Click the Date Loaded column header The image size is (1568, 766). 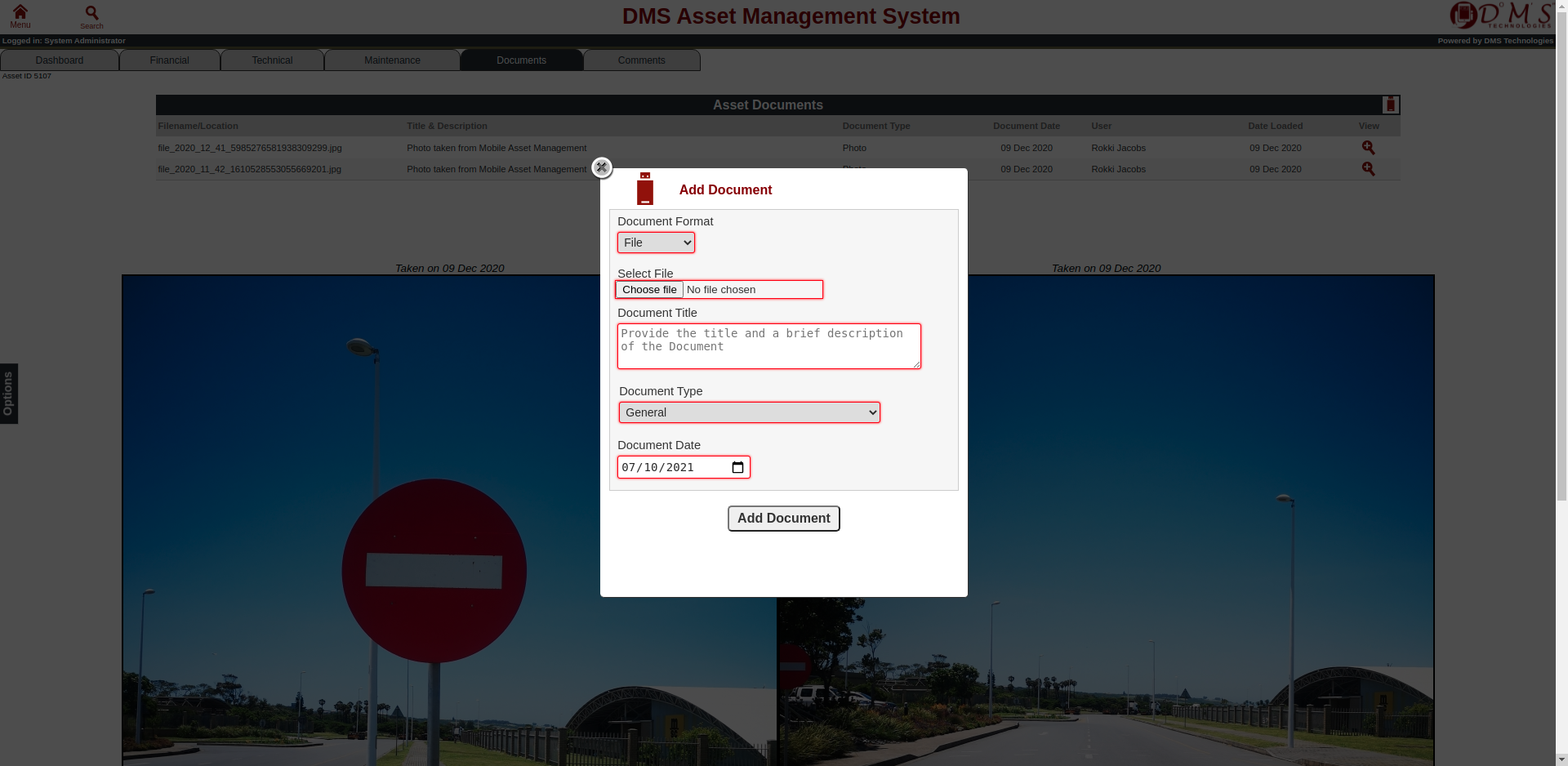(x=1275, y=126)
